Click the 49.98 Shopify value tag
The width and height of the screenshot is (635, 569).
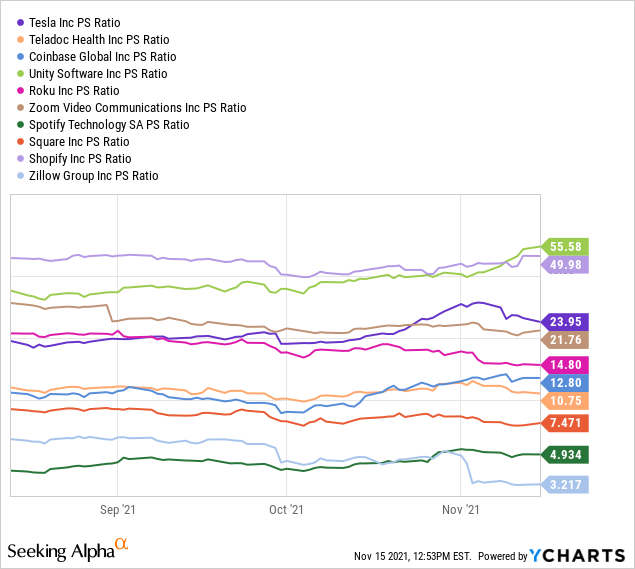565,264
